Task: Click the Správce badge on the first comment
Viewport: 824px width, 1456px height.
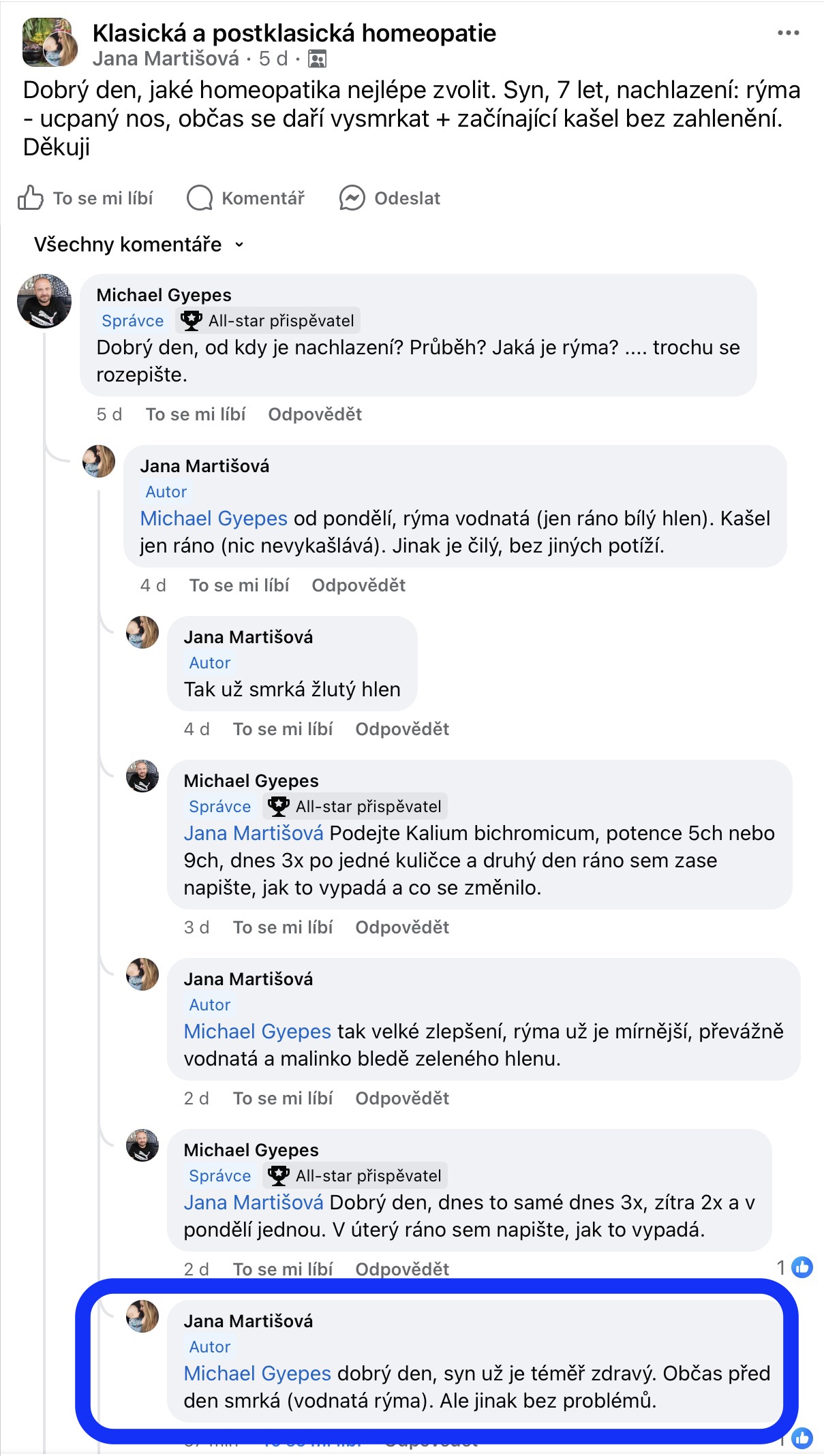Action: (133, 320)
